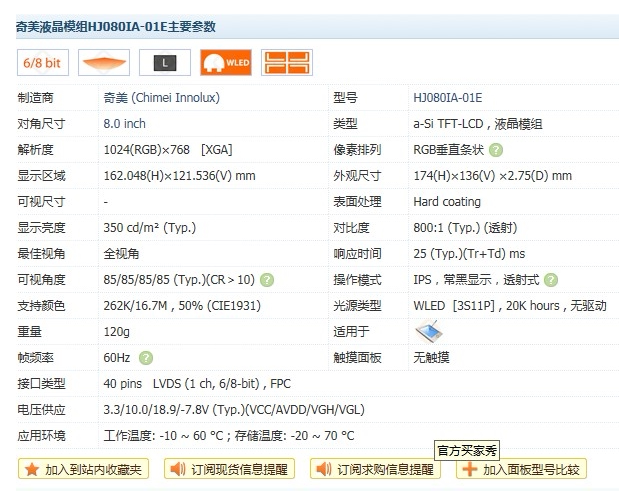Viewport: 619px width, 491px height.
Task: Select viewing angle 85/85/85/85 (Typ.)(CR>10)
Action: (179, 279)
